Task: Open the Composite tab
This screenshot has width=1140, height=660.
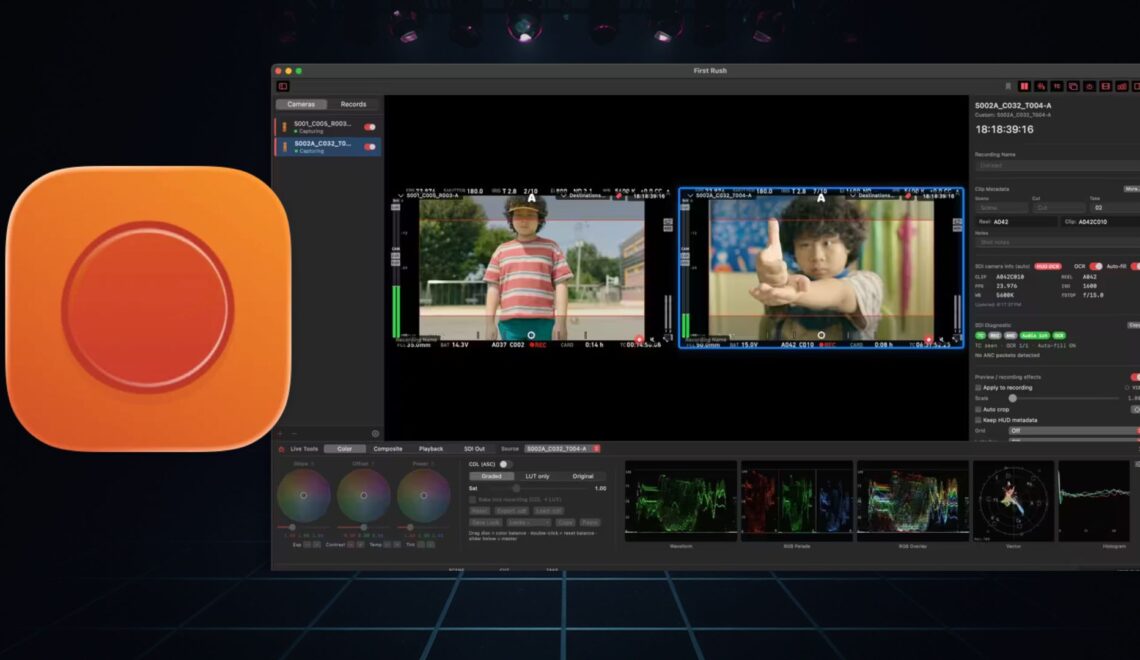Action: [x=388, y=448]
